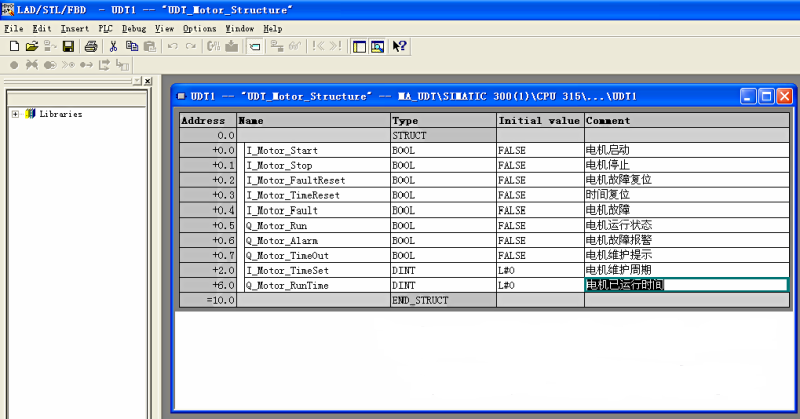Viewport: 800px width, 419px height.
Task: Click the show next breakpoint icon
Action: tap(68, 65)
